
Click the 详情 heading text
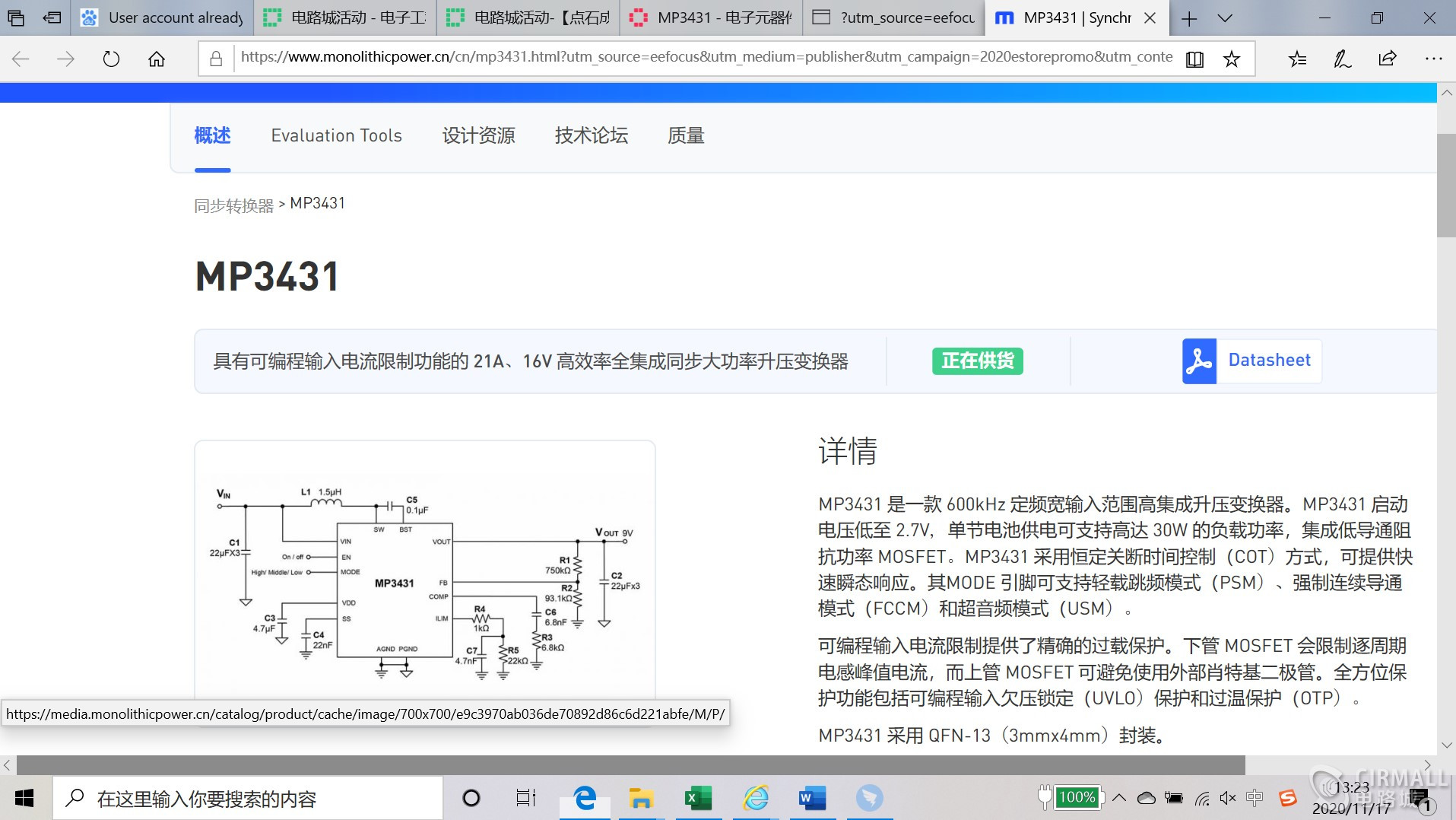[847, 451]
